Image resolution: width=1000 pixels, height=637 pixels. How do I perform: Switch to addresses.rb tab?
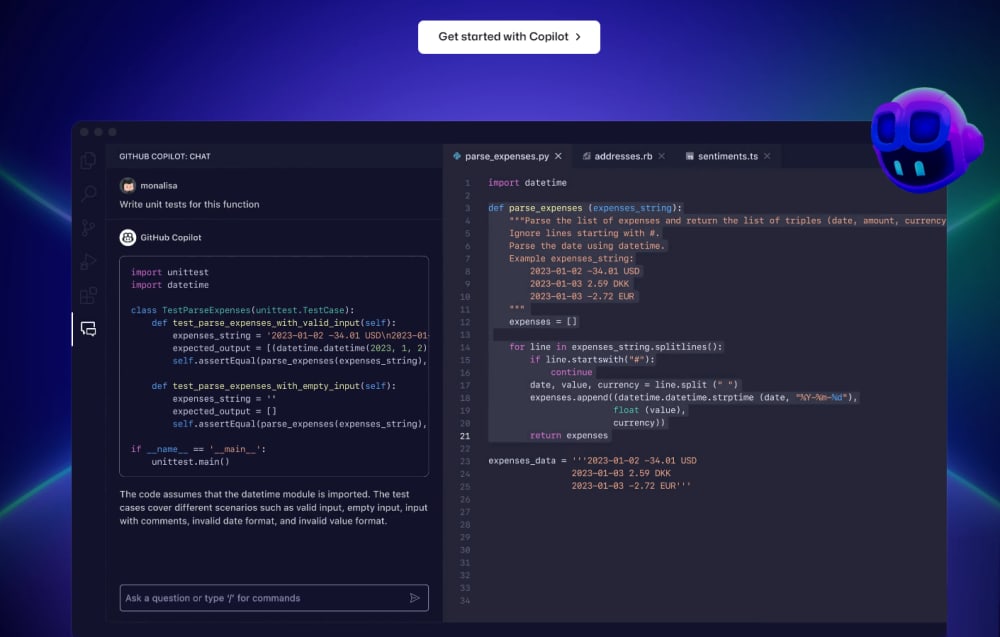tap(623, 156)
